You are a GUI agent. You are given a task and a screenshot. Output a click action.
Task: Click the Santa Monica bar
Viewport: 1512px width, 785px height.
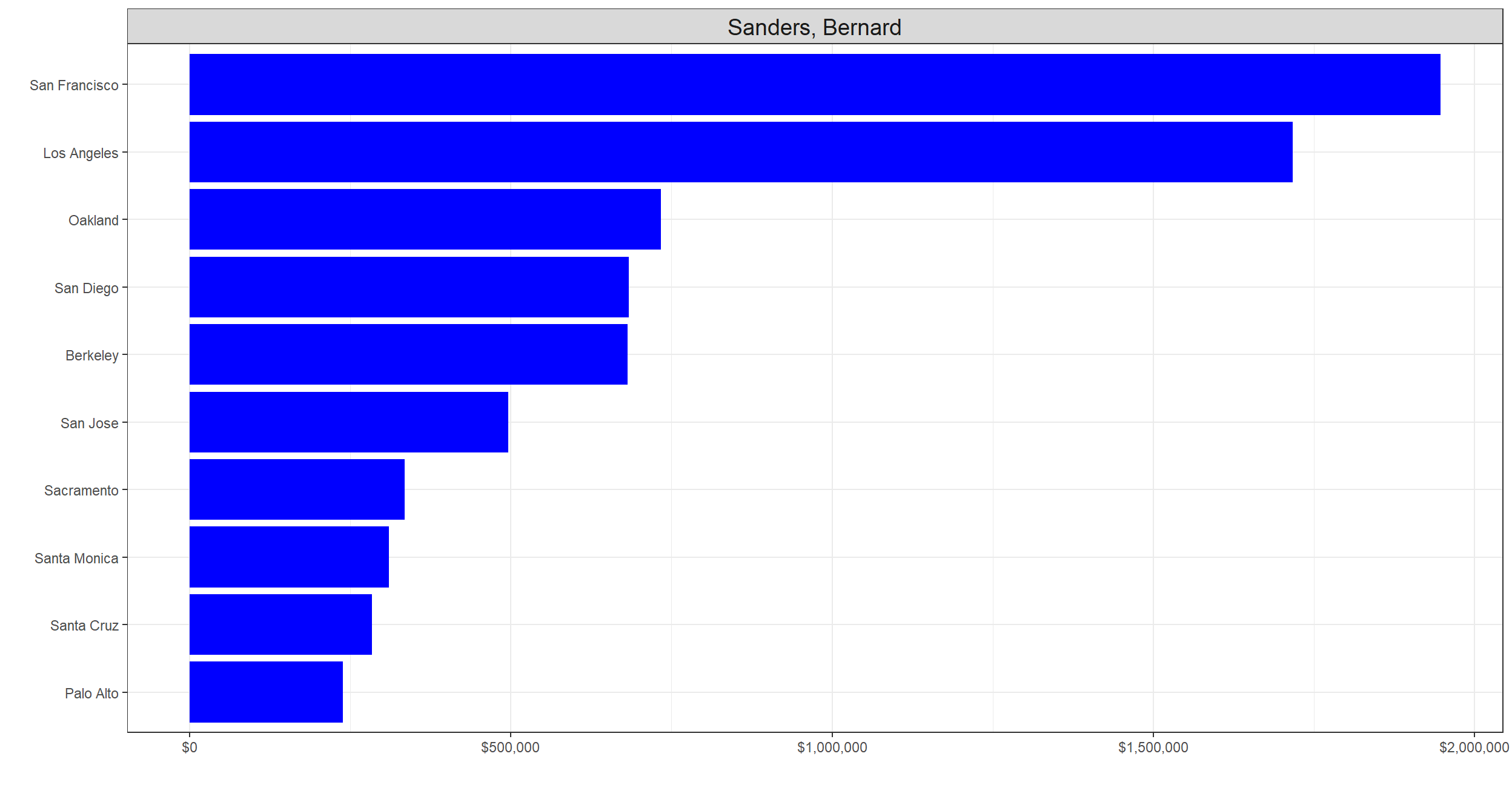[x=289, y=557]
